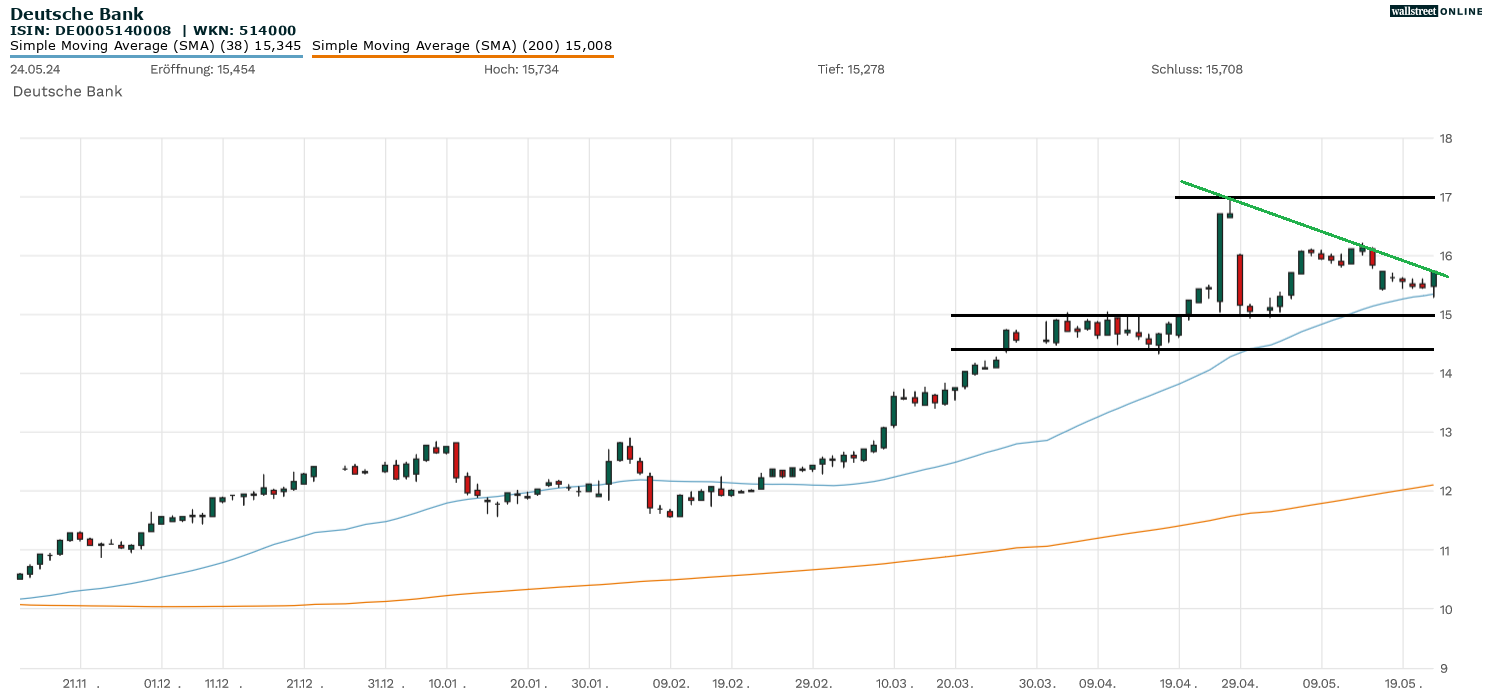Screen dimensions: 1490x689
Task: Click x-axis date 29.02.
Action: point(813,683)
